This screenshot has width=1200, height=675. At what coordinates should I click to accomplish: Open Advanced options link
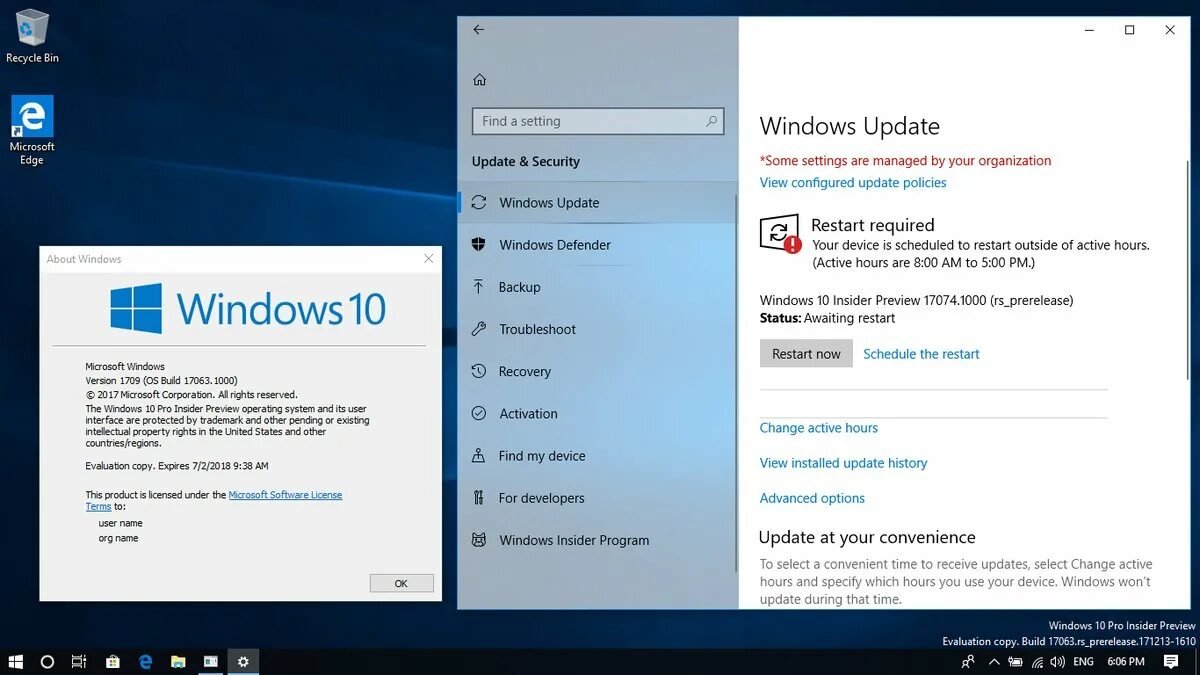pyautogui.click(x=812, y=498)
